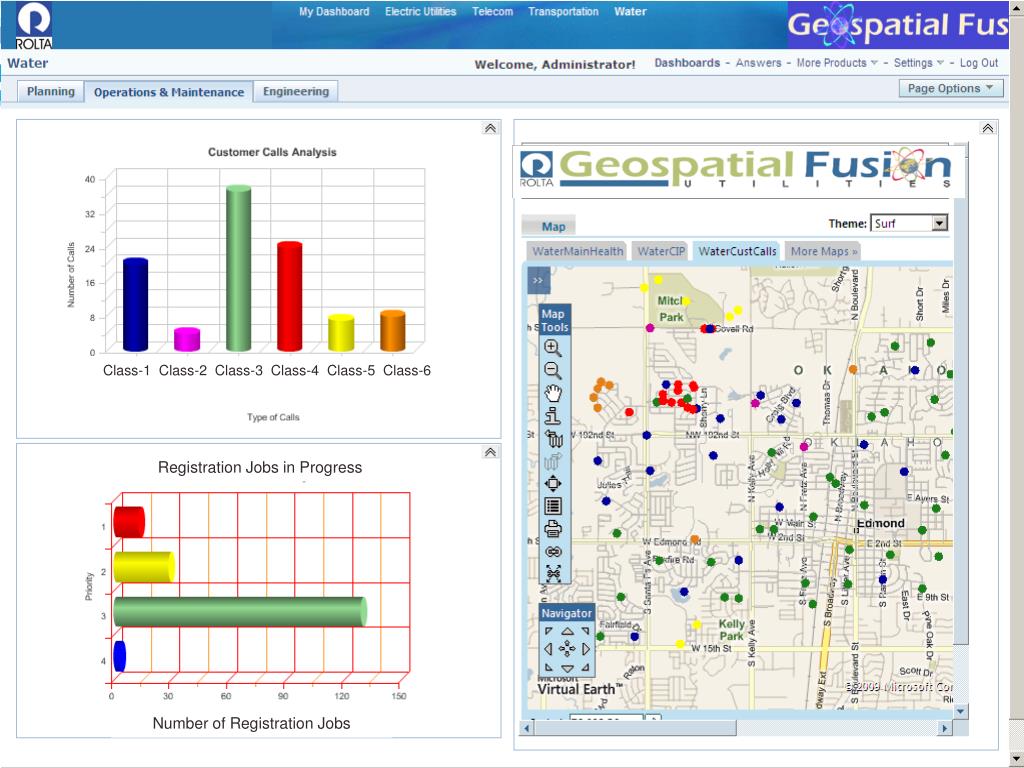This screenshot has width=1024, height=768.
Task: Pan map right with Navigator arrow
Action: tap(586, 648)
